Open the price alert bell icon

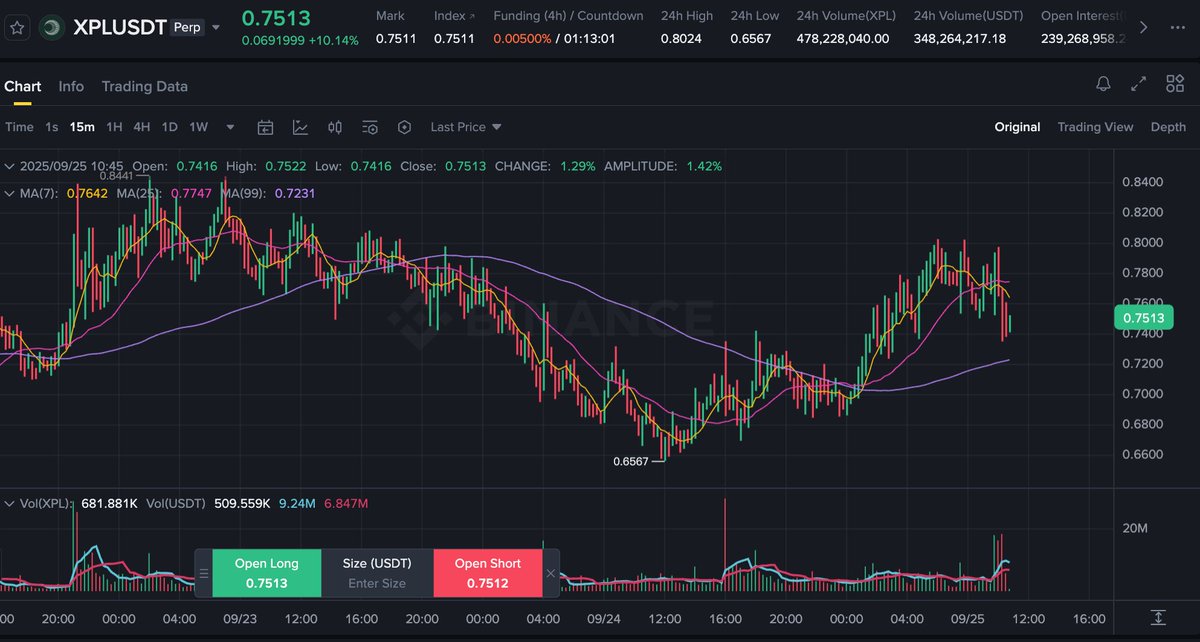pyautogui.click(x=1103, y=85)
